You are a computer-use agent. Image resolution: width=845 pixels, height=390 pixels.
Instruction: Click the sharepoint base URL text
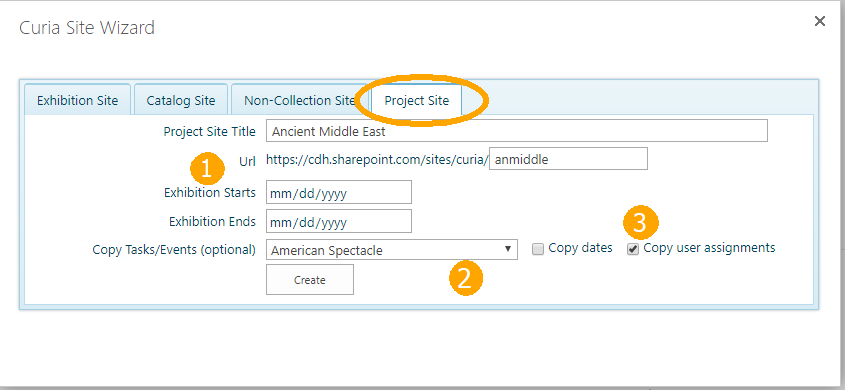pos(377,159)
